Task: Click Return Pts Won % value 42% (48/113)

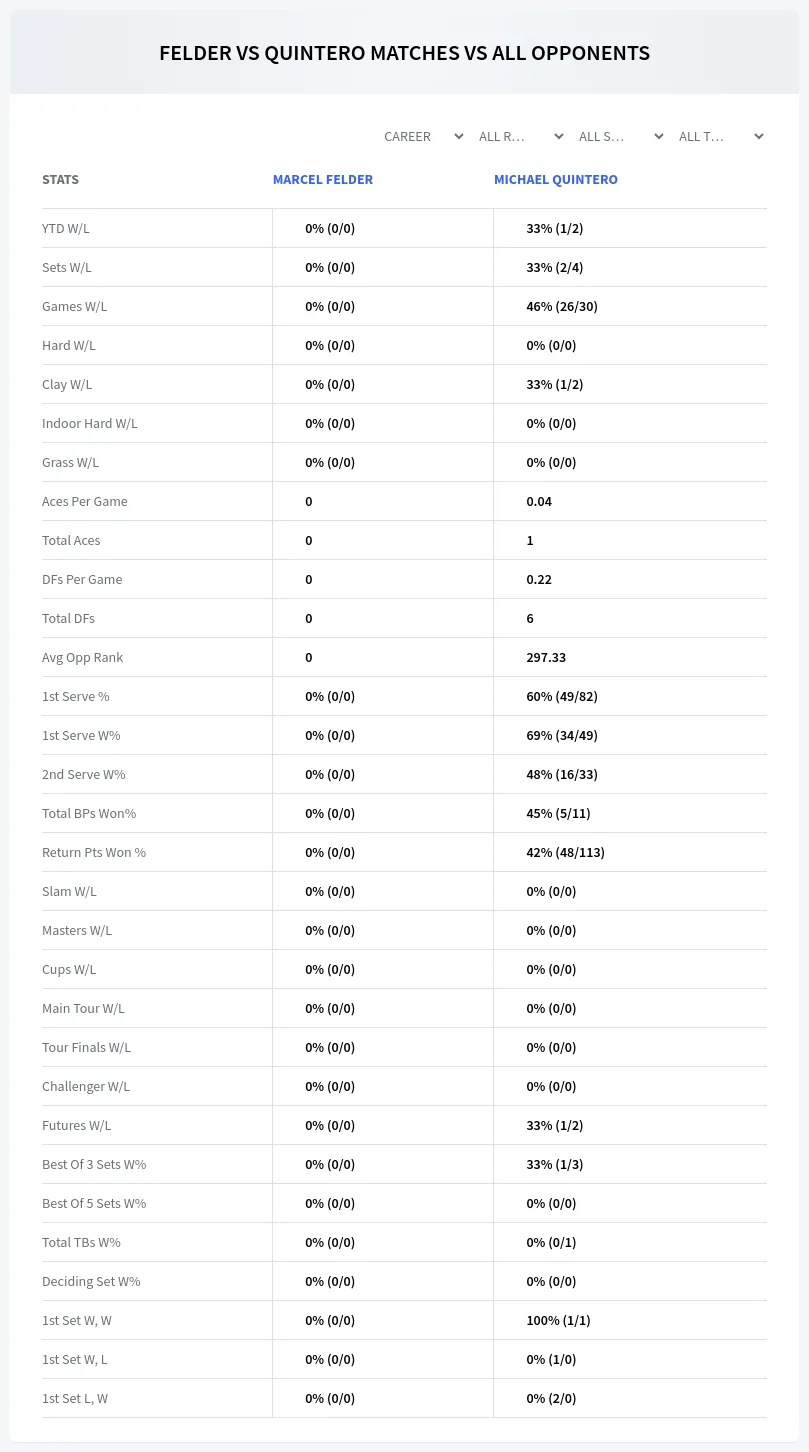Action: click(565, 852)
